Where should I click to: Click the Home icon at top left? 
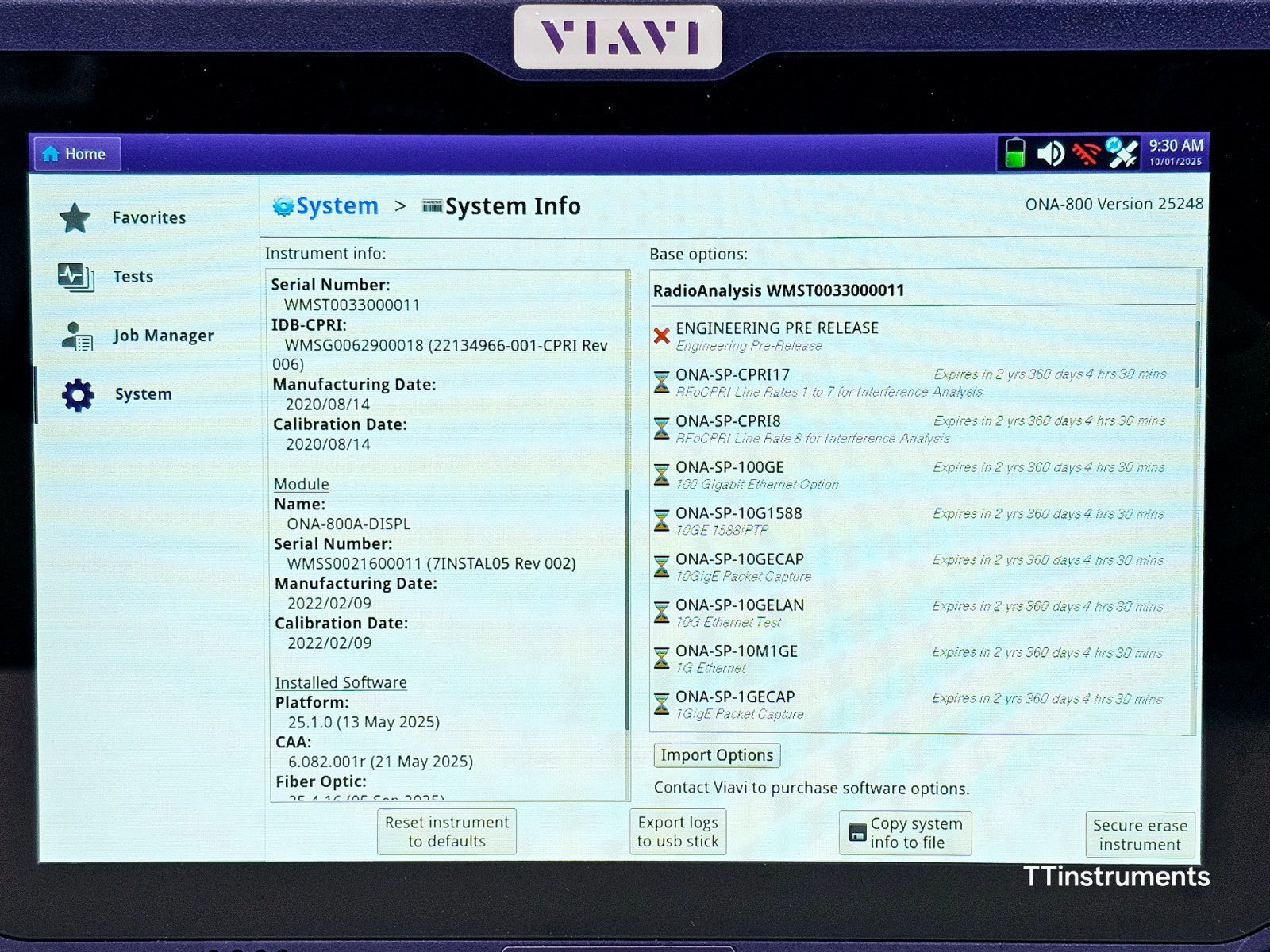point(50,153)
